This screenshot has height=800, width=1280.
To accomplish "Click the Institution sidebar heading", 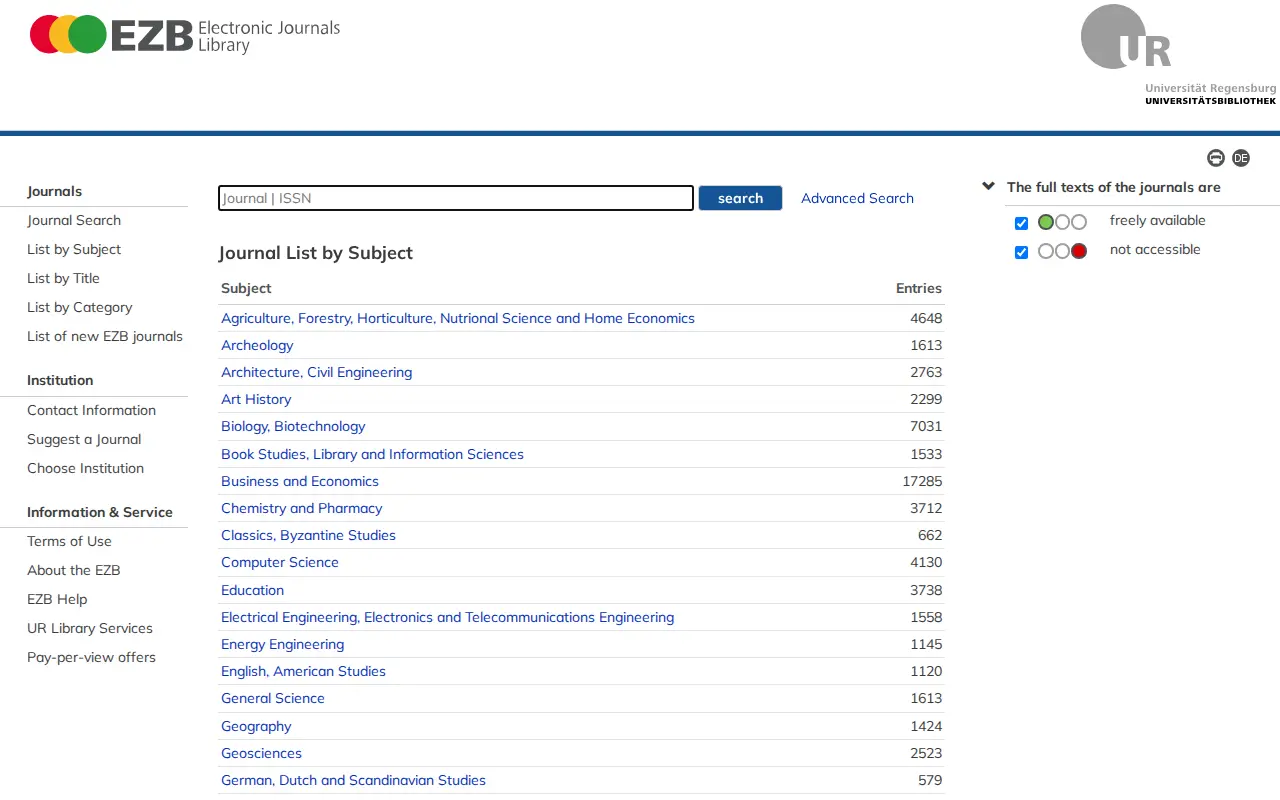I will coord(60,380).
